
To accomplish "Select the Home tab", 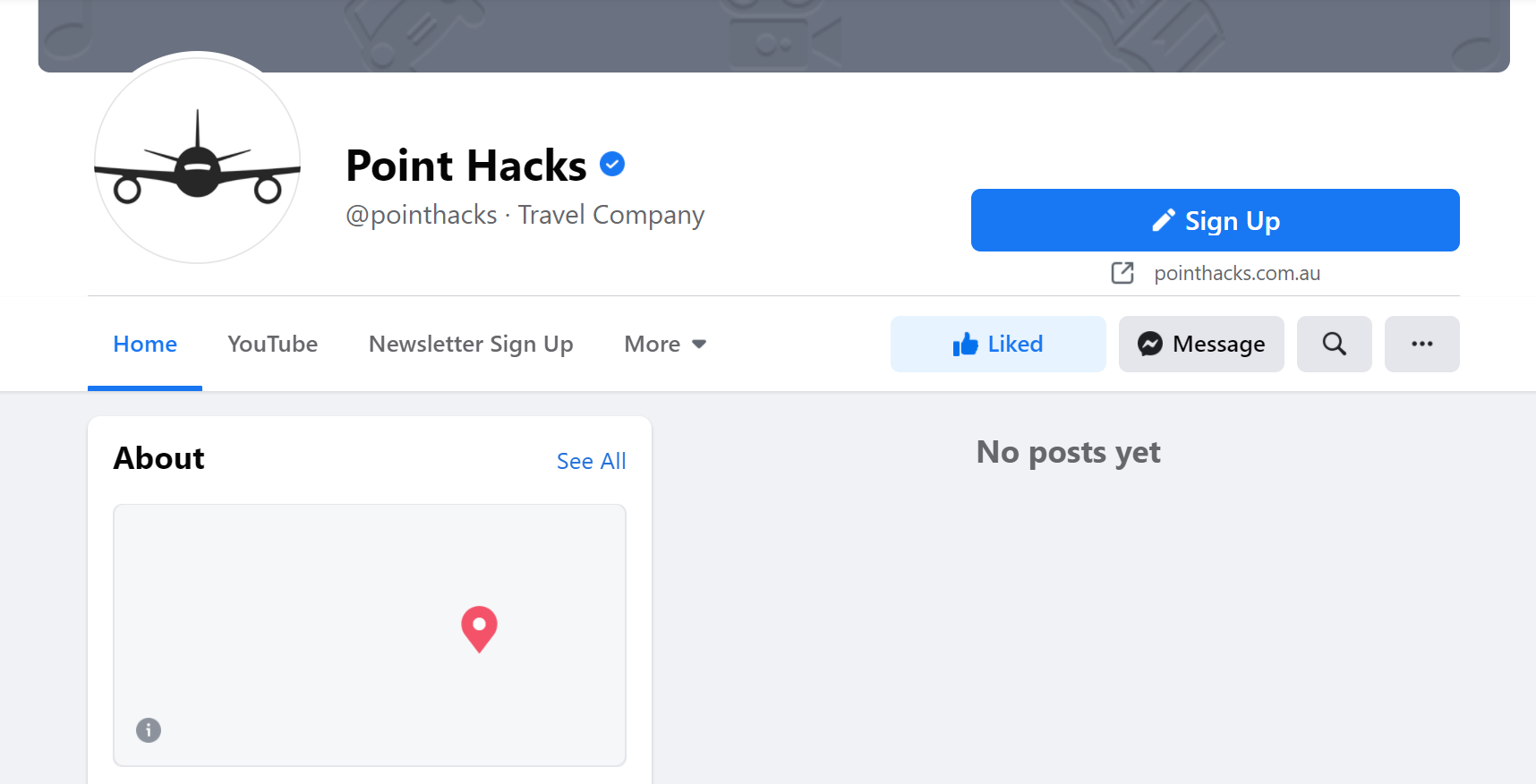I will tap(144, 344).
